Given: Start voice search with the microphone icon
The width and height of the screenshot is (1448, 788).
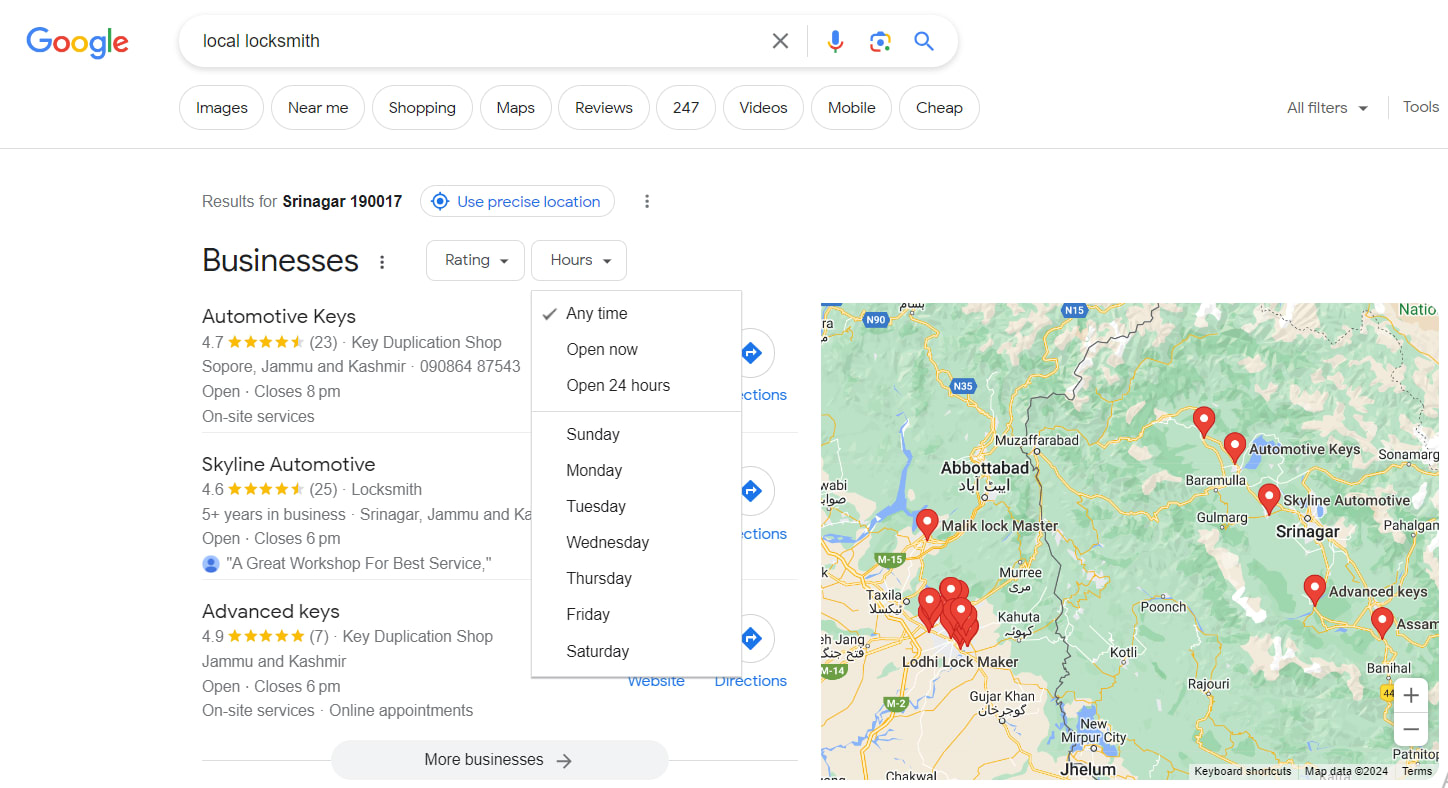Looking at the screenshot, I should click(835, 41).
